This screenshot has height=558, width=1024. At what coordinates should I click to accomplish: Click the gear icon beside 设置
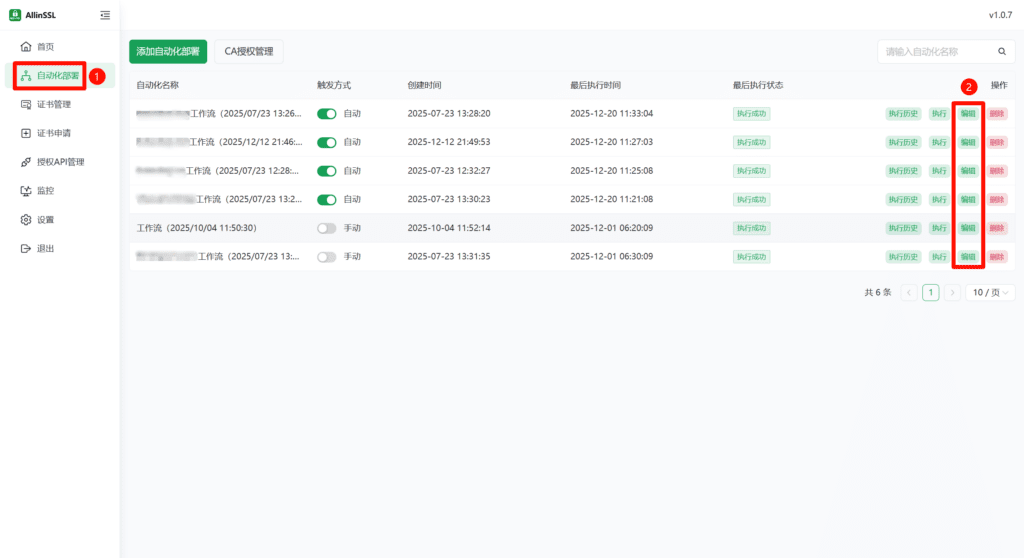(26, 219)
